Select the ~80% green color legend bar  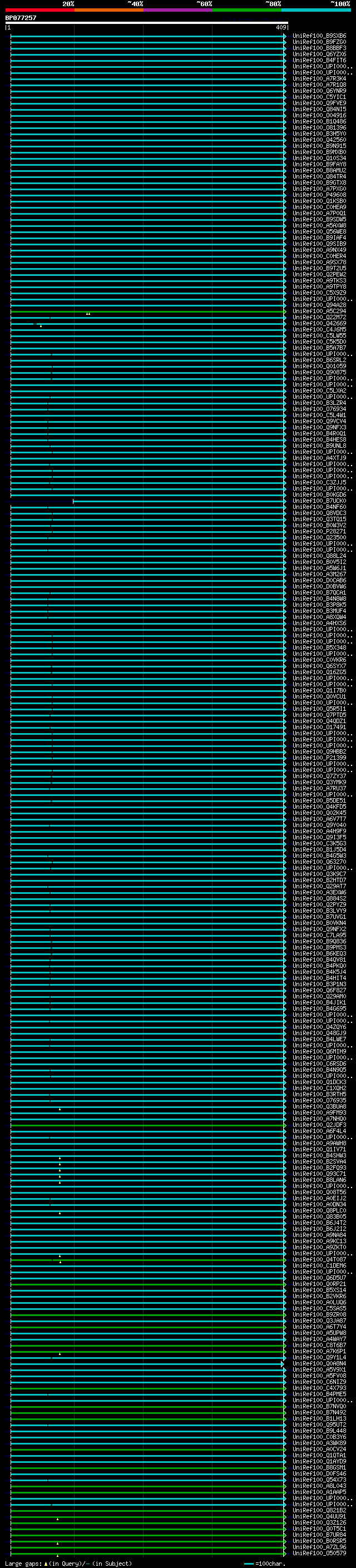pyautogui.click(x=246, y=10)
